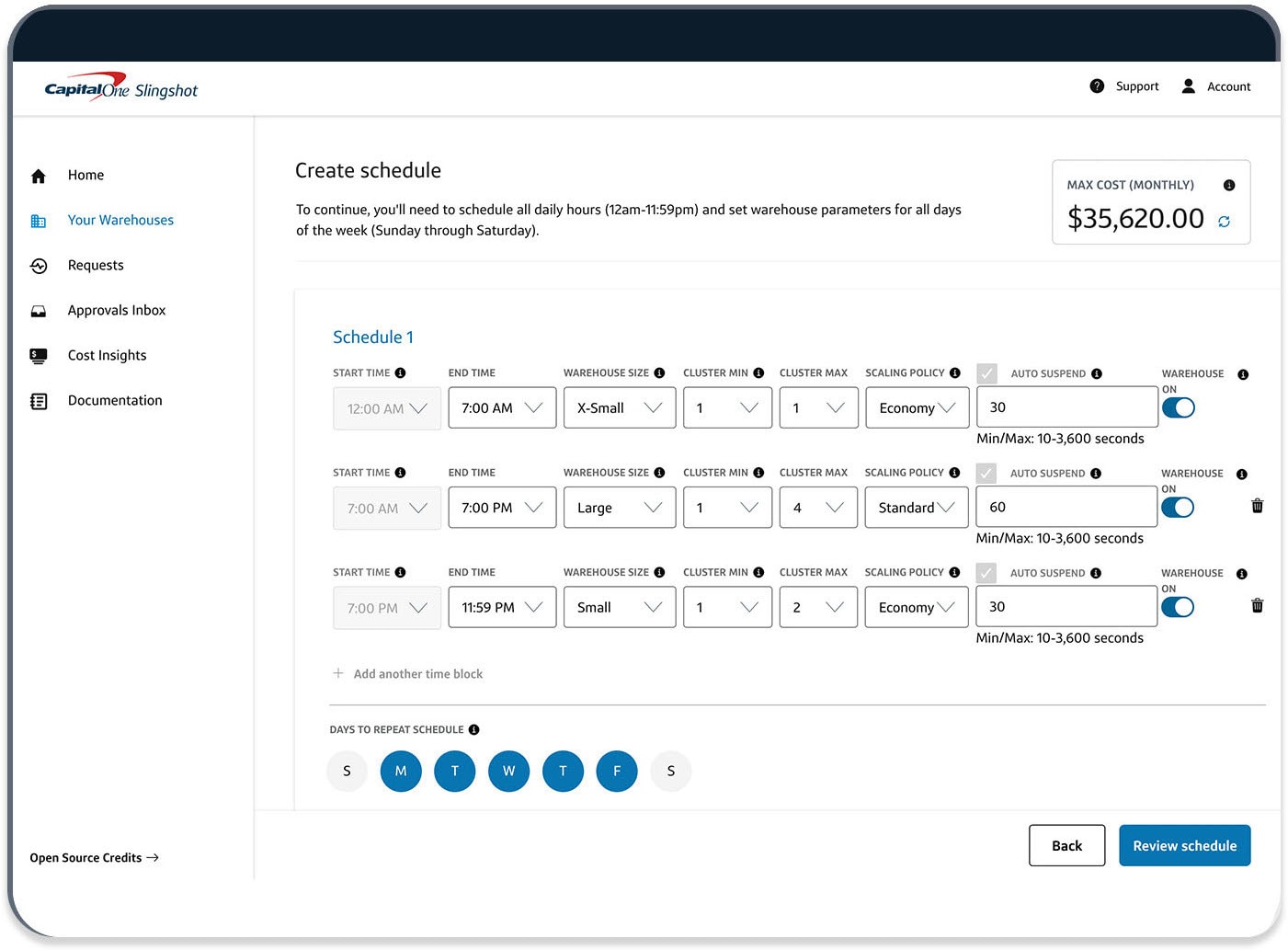Open the X-Small warehouse size dropdown
Viewport: 1288px width, 950px height.
(x=619, y=407)
